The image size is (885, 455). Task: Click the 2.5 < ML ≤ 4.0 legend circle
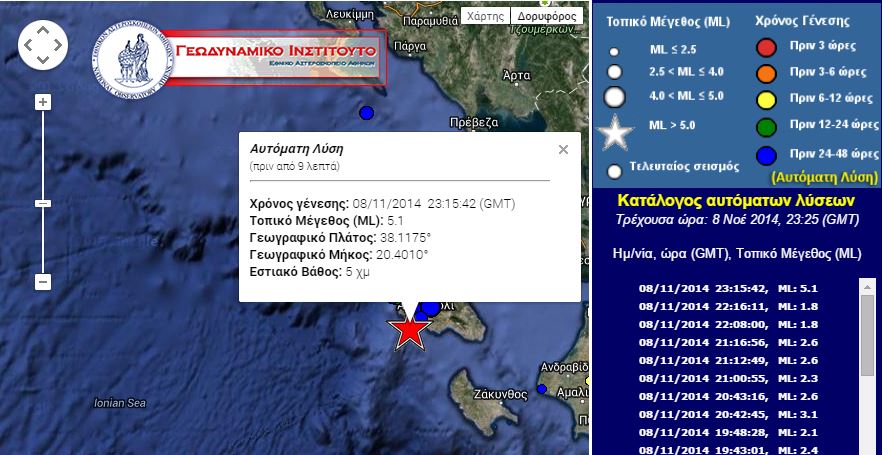pyautogui.click(x=614, y=72)
